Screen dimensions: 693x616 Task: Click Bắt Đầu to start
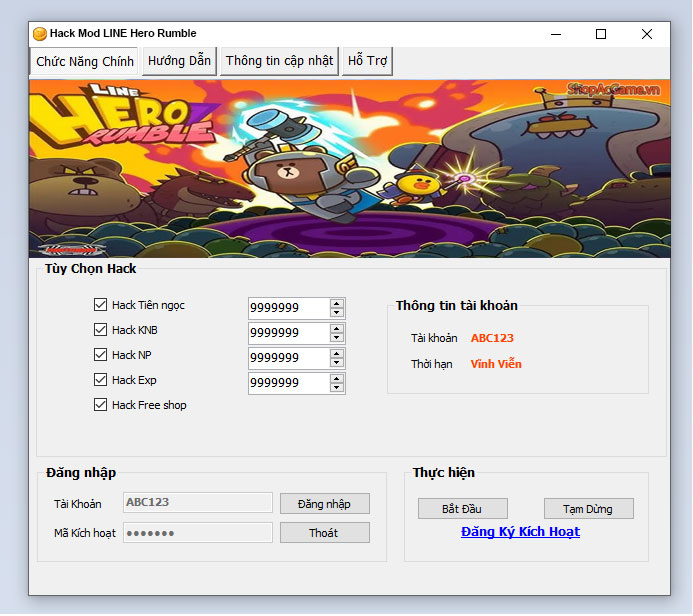(463, 509)
